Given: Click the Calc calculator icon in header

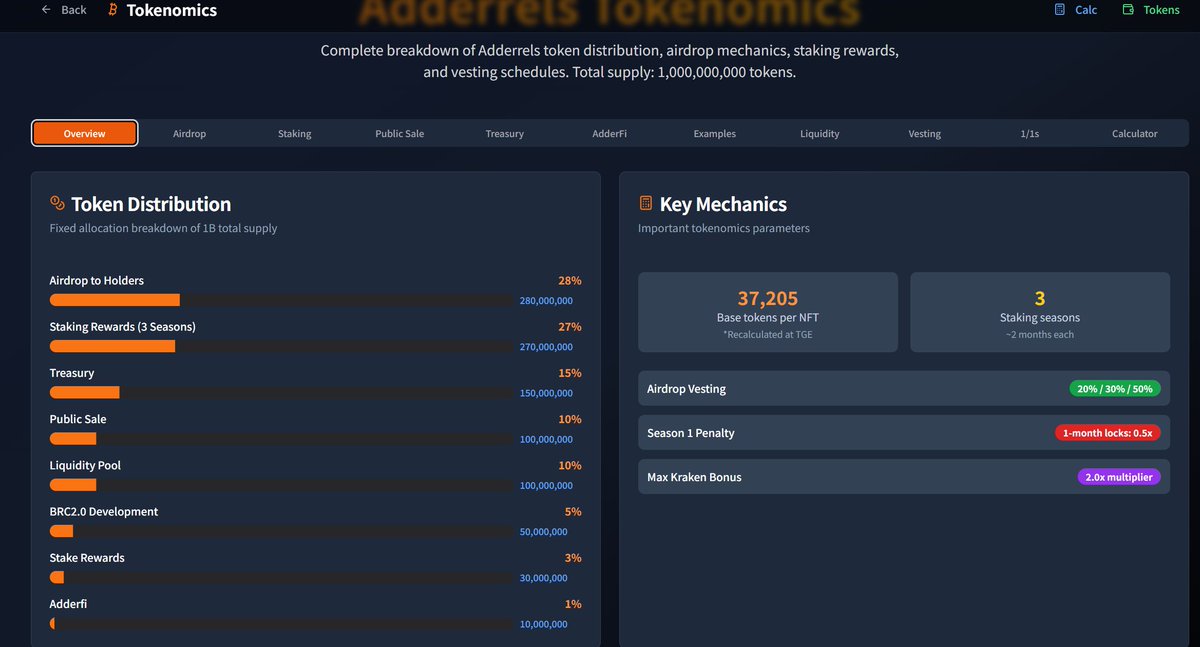Looking at the screenshot, I should [x=1060, y=10].
